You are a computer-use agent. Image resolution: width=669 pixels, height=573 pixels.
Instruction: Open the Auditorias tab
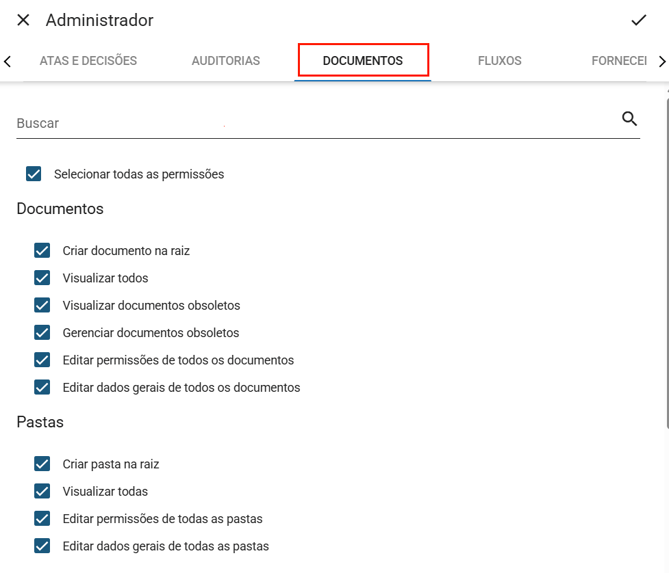click(226, 61)
